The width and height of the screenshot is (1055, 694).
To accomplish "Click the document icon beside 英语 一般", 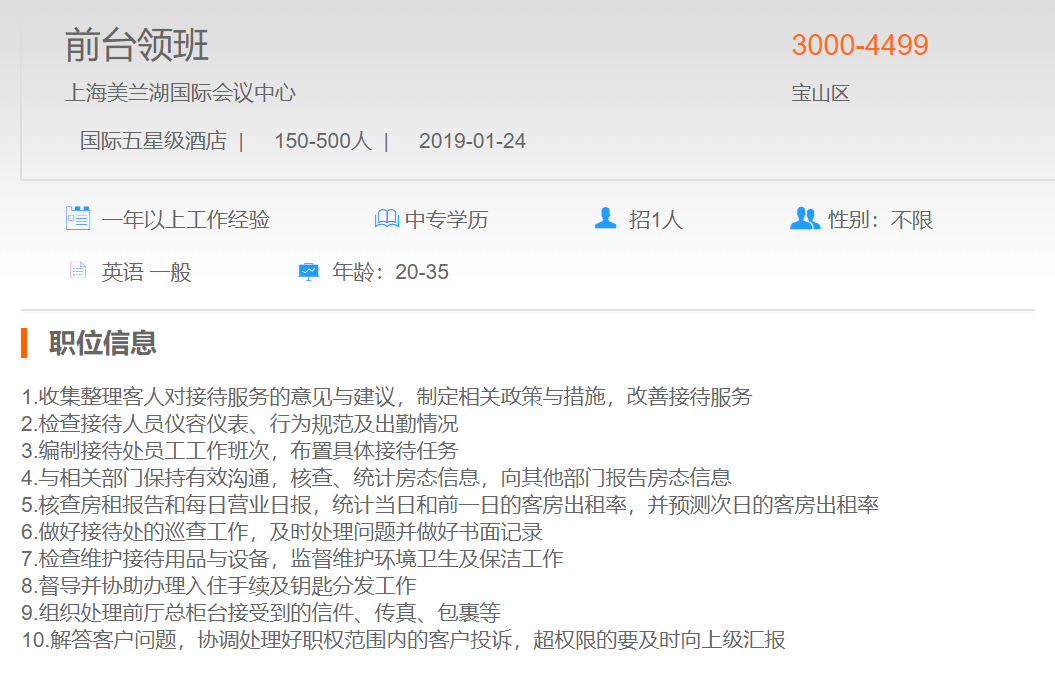I will tap(77, 271).
